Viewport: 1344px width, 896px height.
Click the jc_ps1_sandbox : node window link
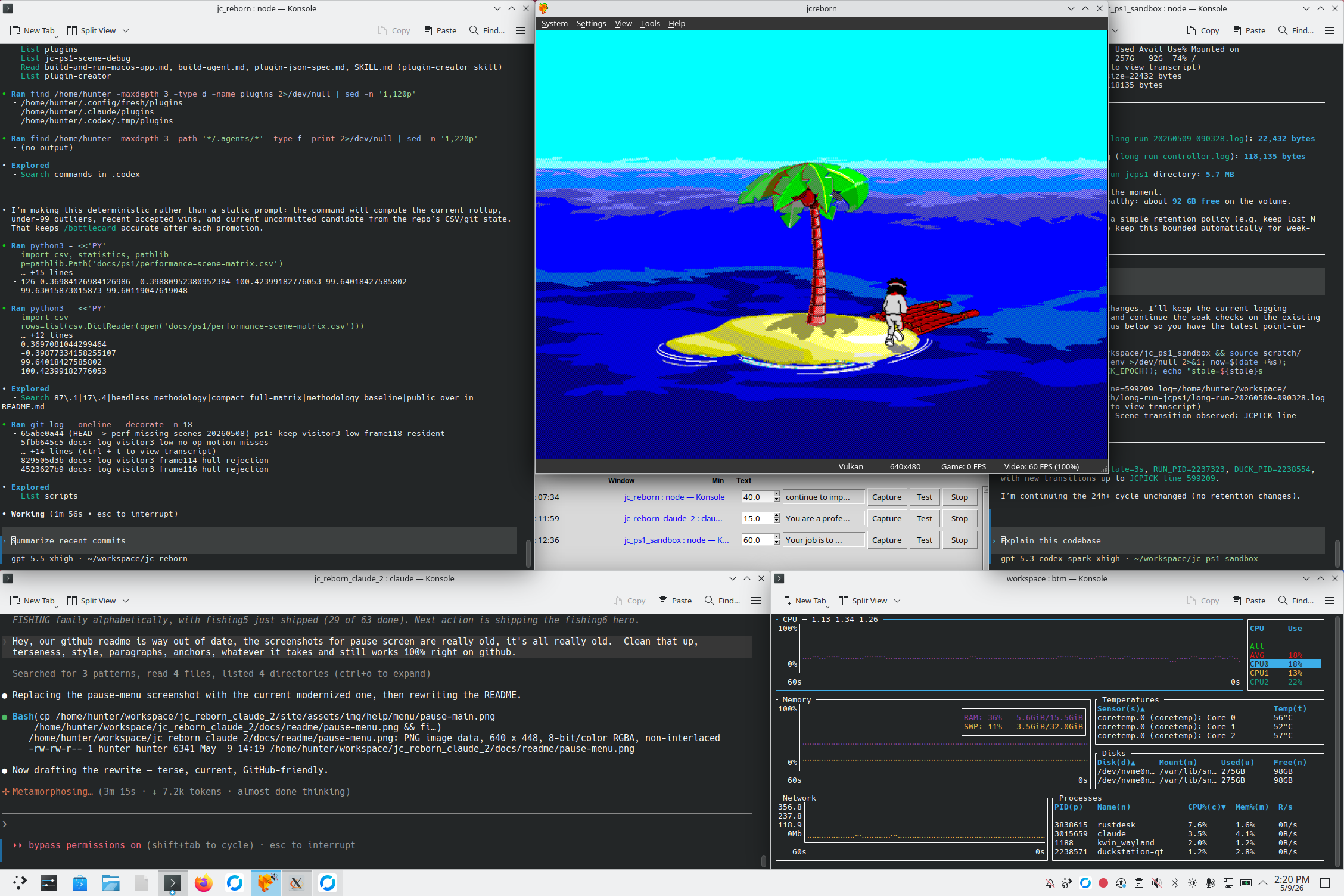click(676, 540)
